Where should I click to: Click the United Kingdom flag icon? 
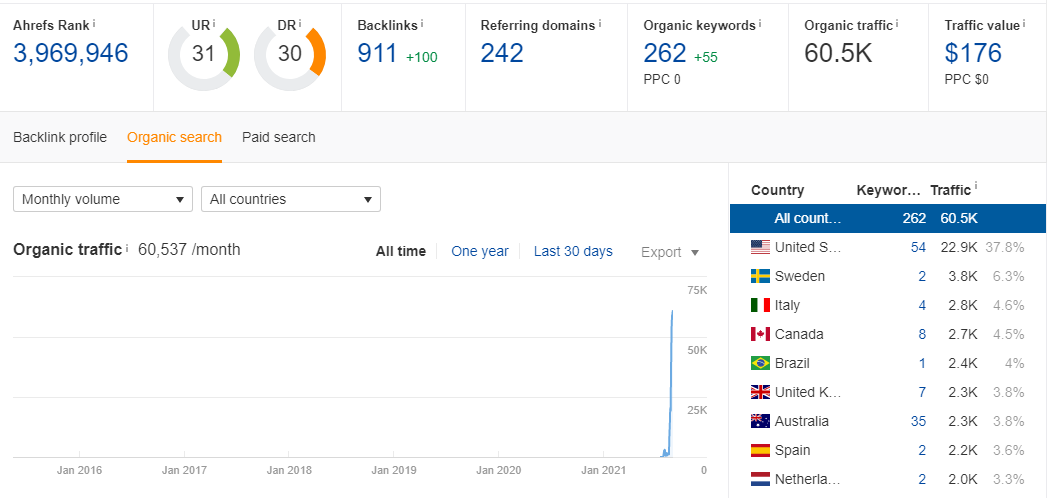(761, 392)
